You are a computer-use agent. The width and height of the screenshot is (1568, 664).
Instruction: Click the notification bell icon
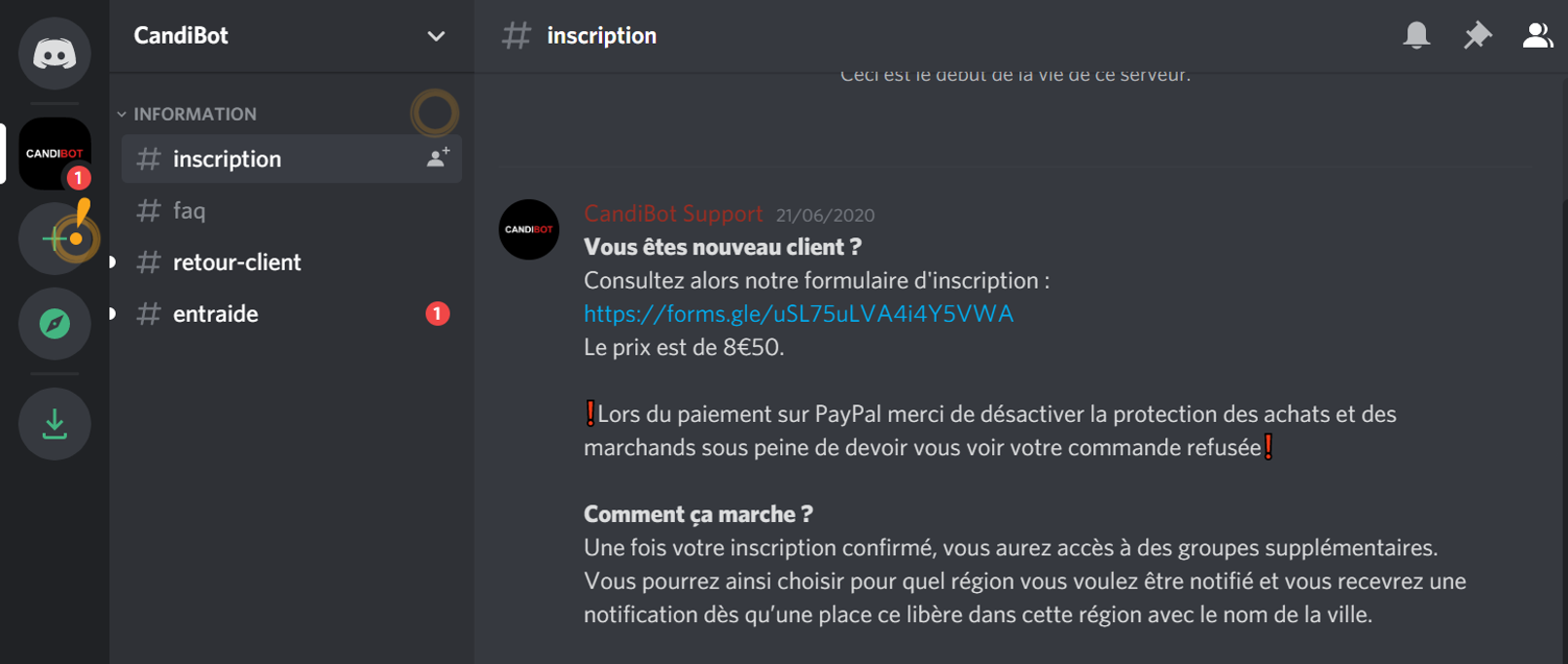click(1416, 35)
